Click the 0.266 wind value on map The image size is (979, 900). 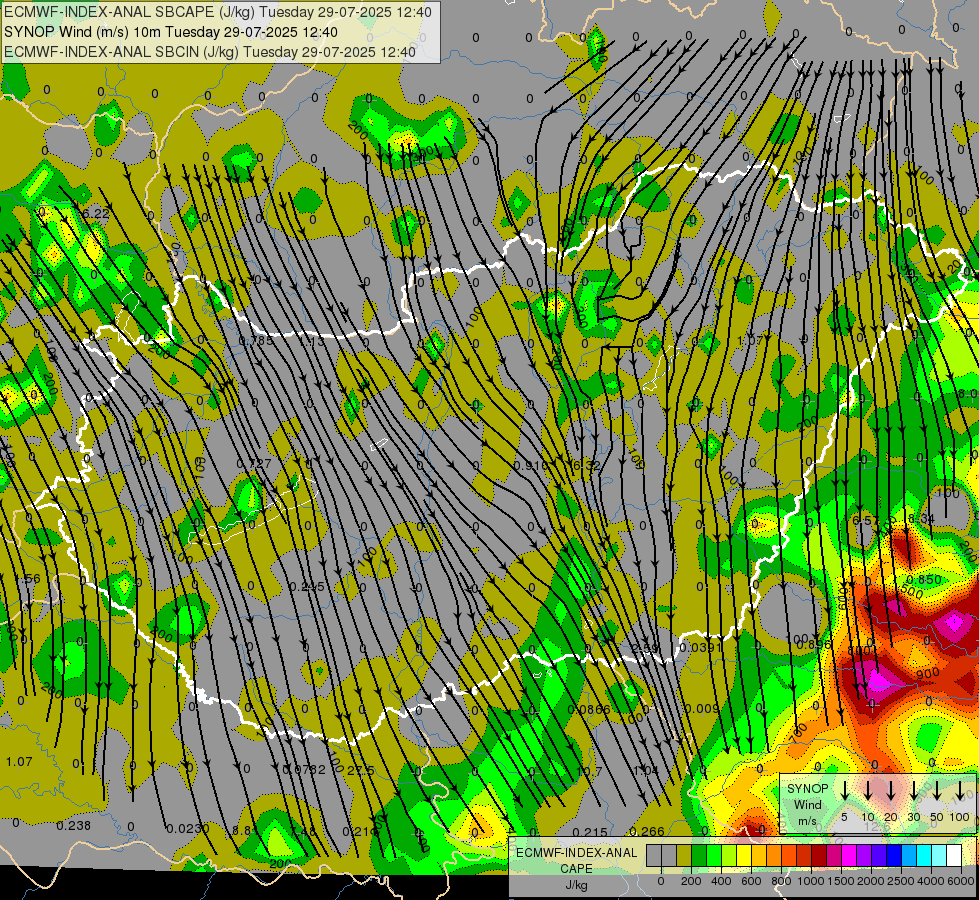(x=647, y=831)
